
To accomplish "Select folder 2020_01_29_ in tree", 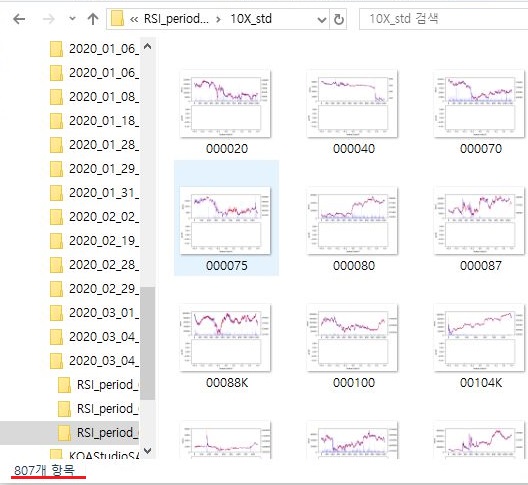I will pyautogui.click(x=94, y=169).
